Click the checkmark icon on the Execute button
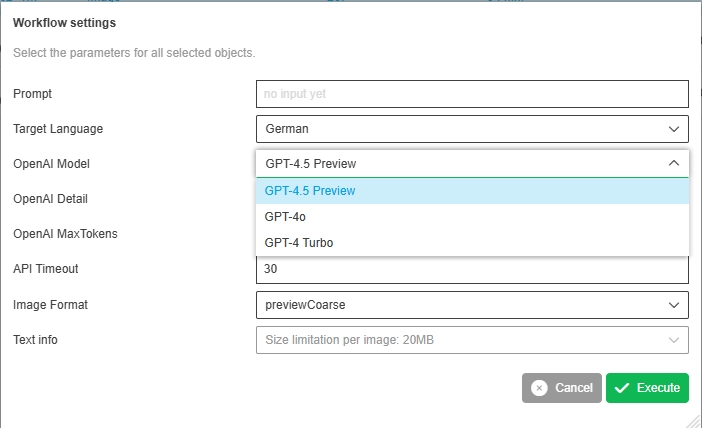702x428 pixels. (622, 388)
